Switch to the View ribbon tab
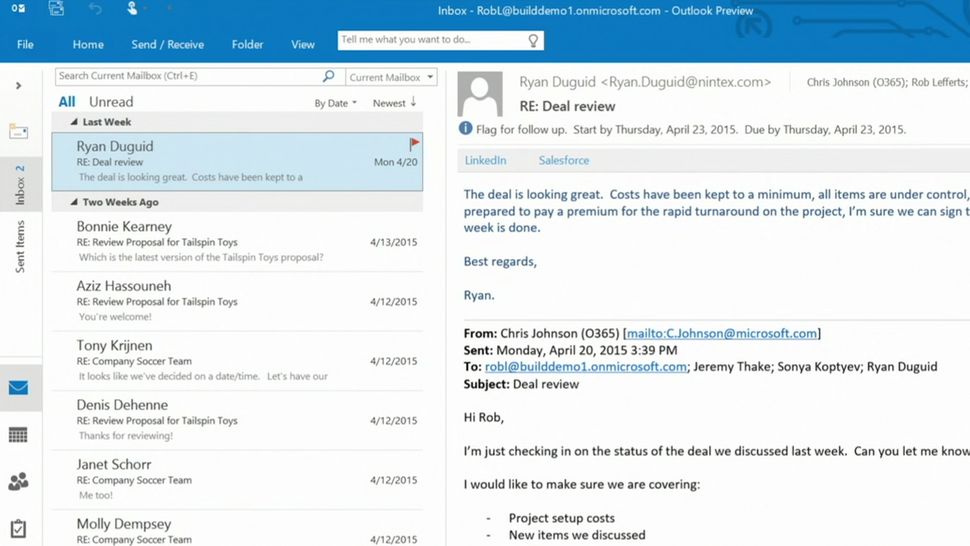Viewport: 970px width, 546px height. coord(303,45)
